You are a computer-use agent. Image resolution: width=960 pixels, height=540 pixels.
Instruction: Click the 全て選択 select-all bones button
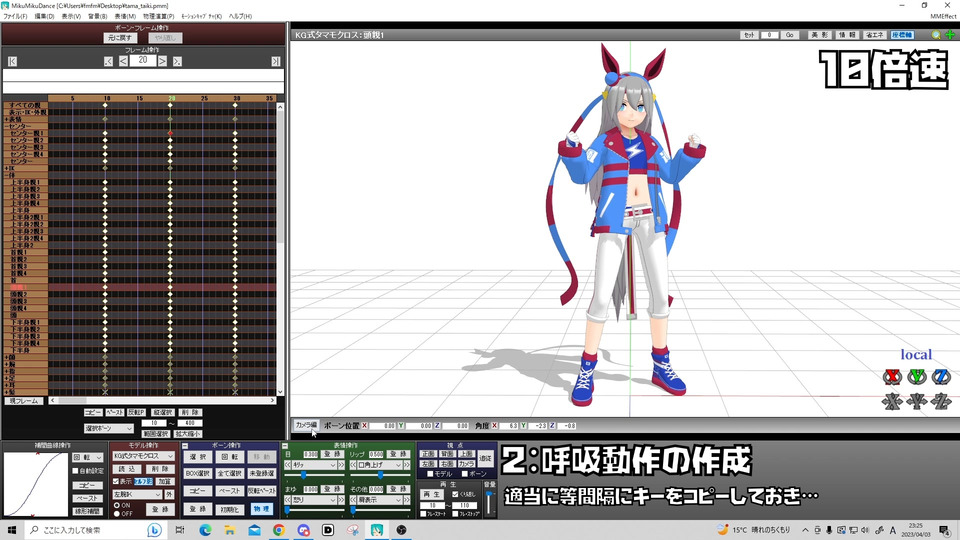pos(230,473)
